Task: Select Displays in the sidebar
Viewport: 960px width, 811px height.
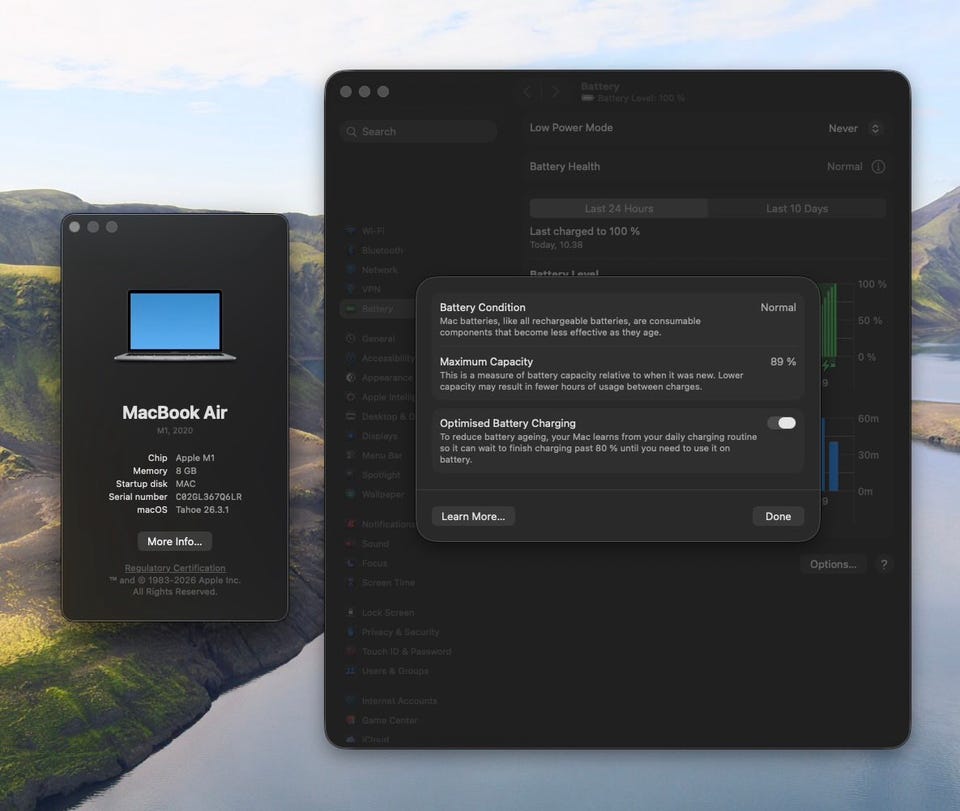Action: 372,436
